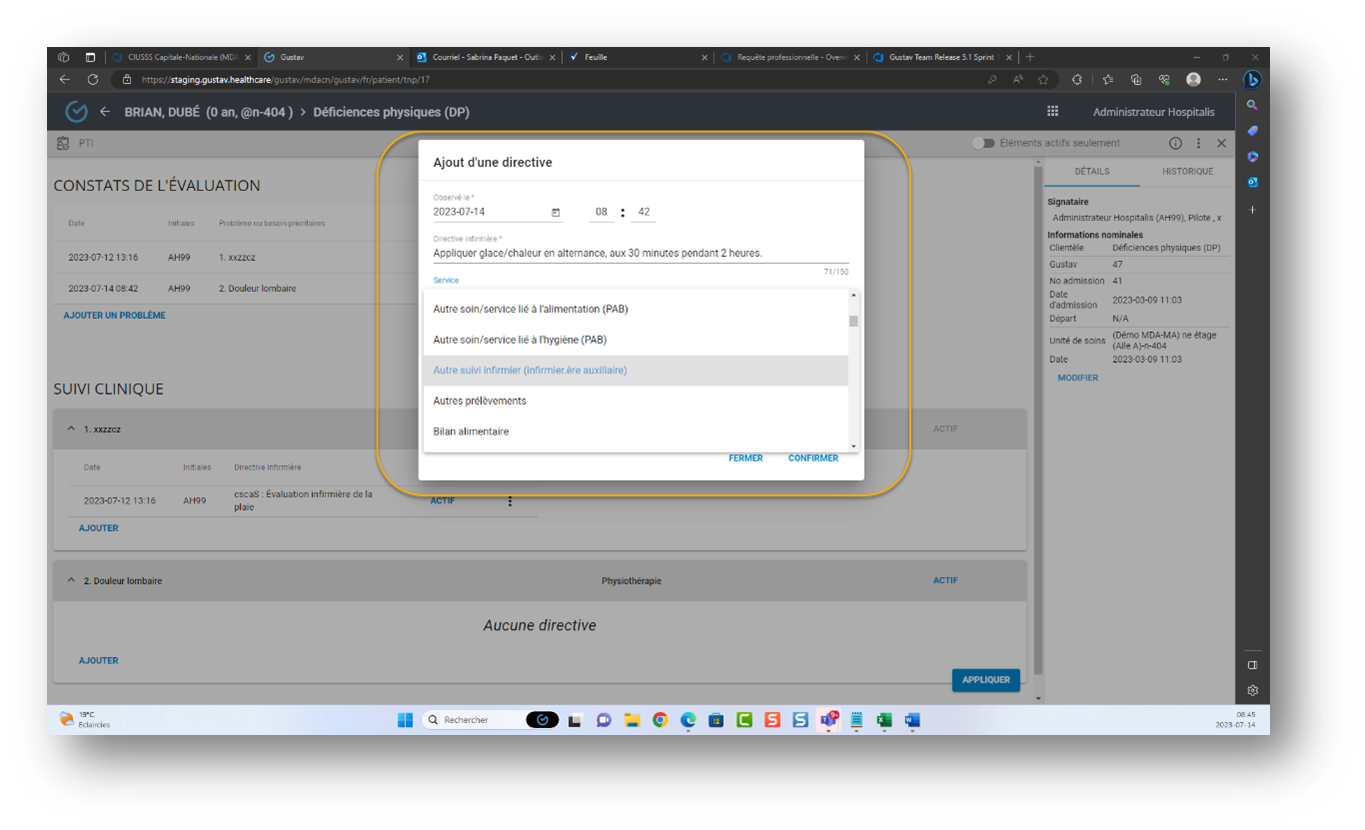Switch to the Historique tab
Screen dimensions: 1365x830
pyautogui.click(x=1187, y=172)
